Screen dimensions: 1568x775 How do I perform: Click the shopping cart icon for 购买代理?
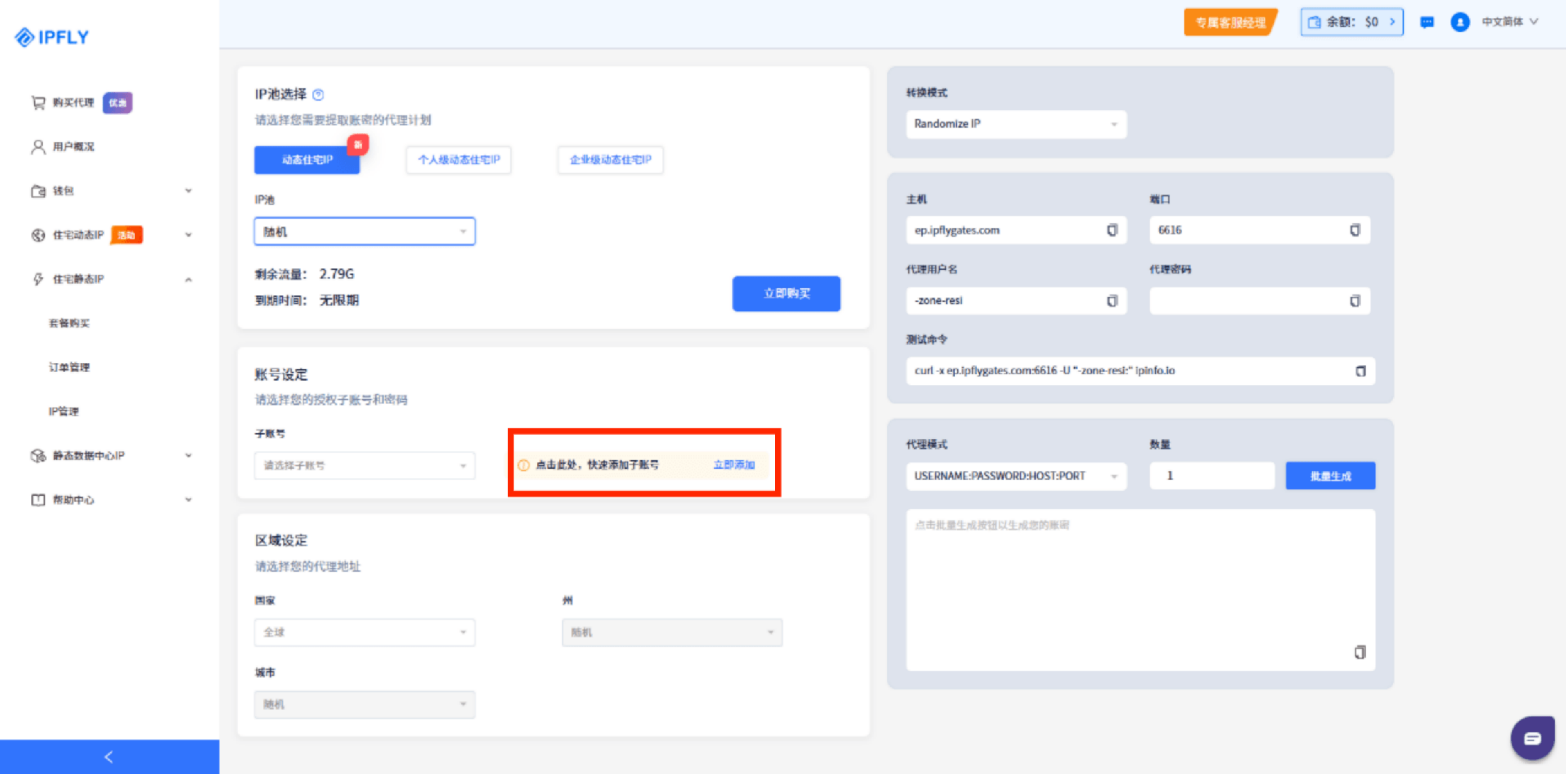point(38,102)
